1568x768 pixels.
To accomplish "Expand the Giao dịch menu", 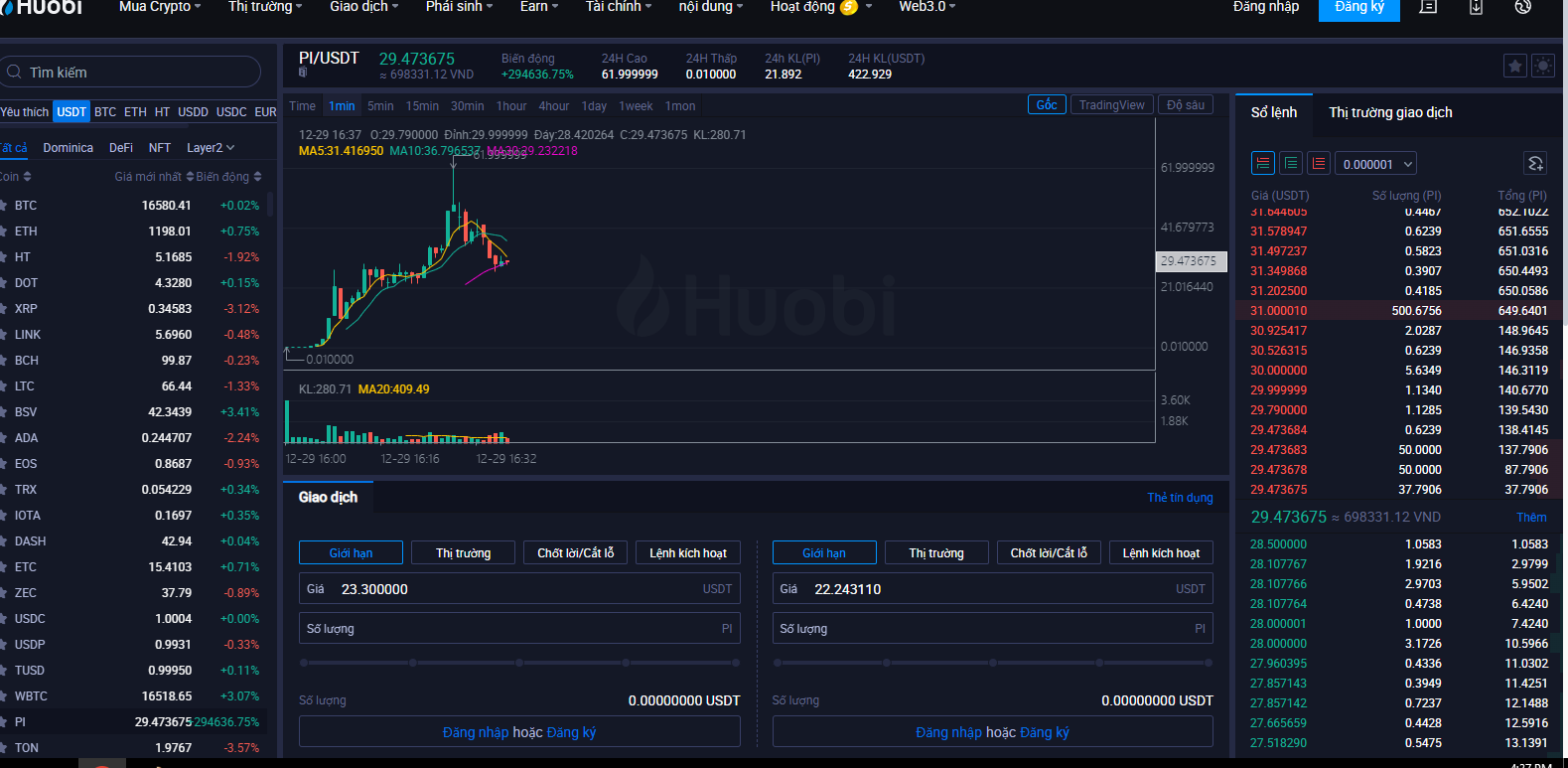I will [x=363, y=6].
